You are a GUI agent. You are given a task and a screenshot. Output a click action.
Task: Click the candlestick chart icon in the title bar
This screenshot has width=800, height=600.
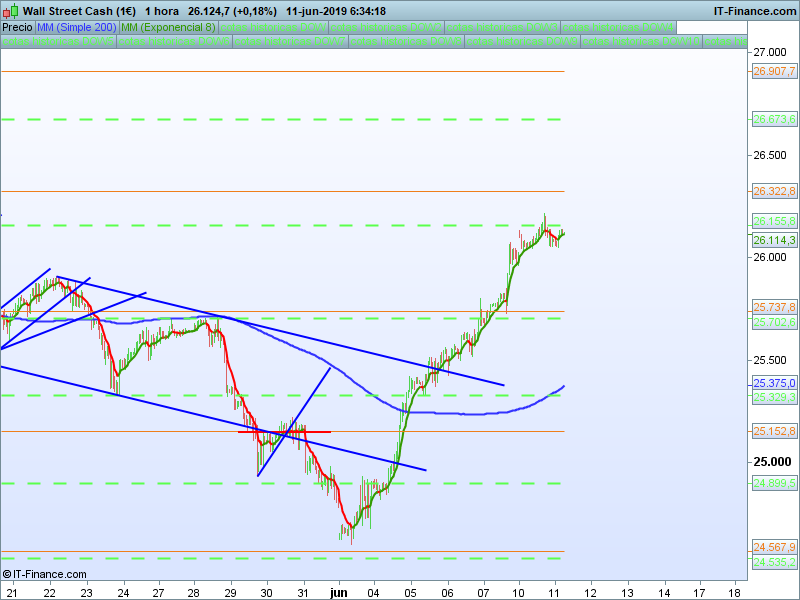coord(11,11)
